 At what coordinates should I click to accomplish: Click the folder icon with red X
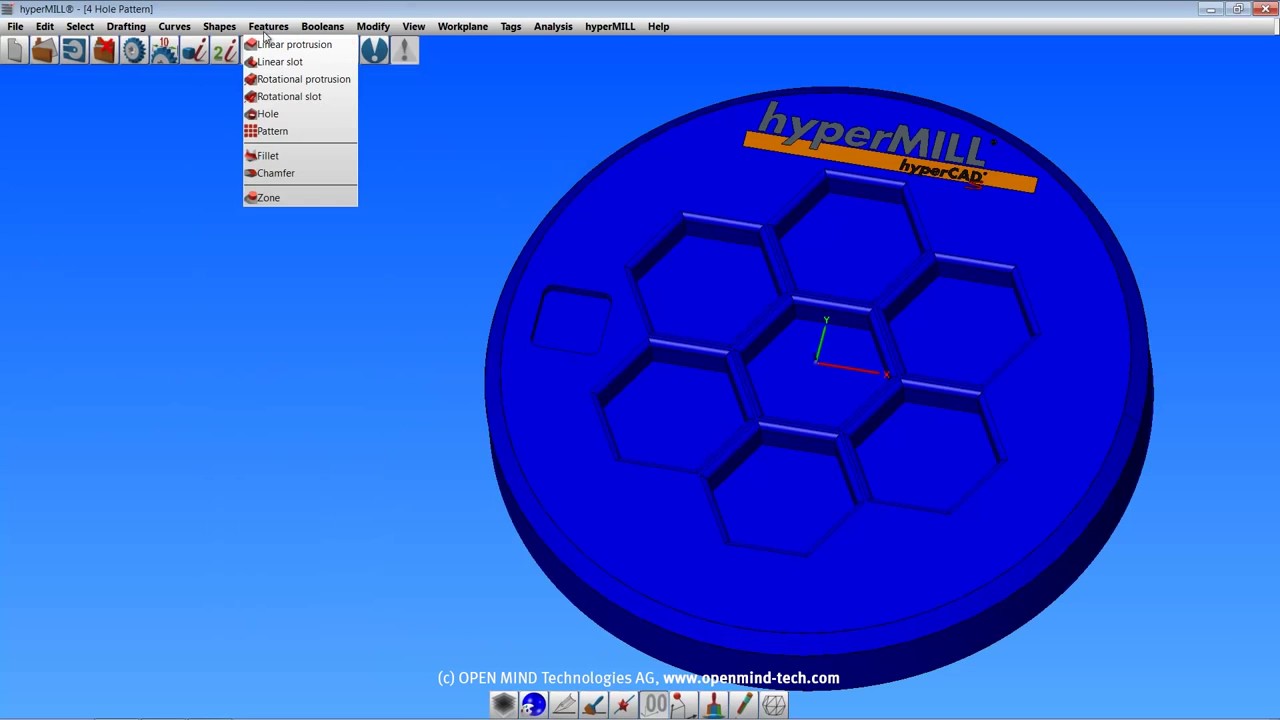104,50
